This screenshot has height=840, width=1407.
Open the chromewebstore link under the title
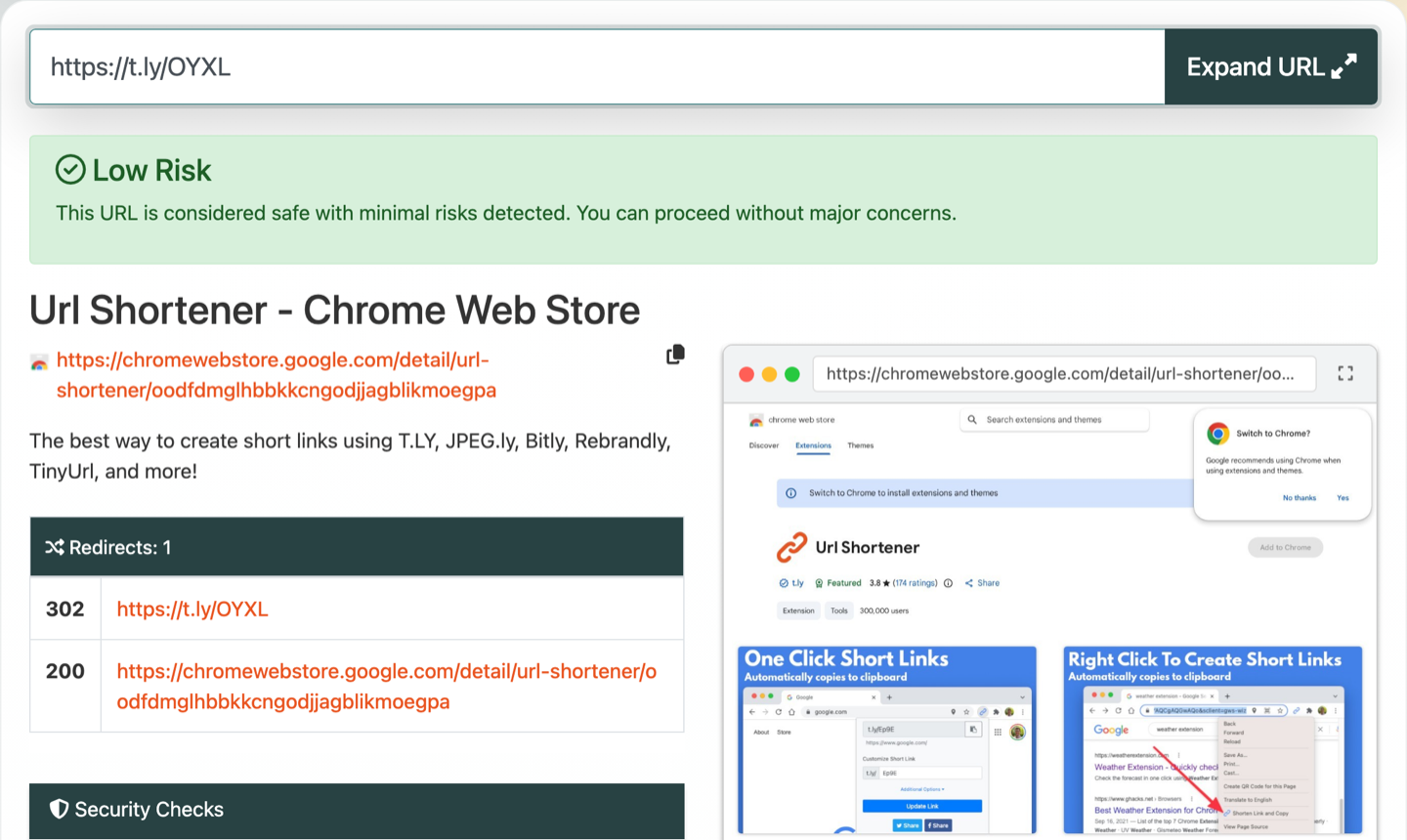pyautogui.click(x=277, y=375)
